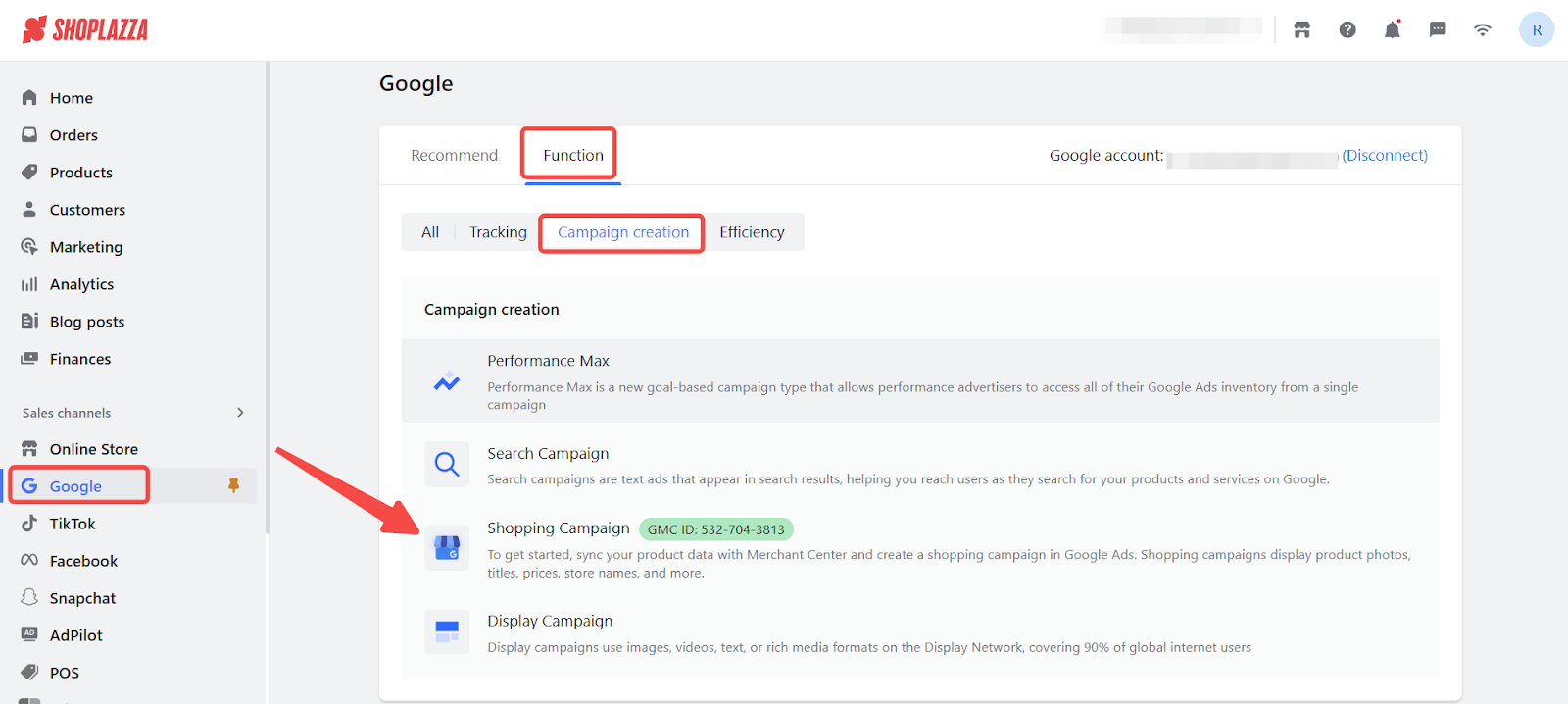The image size is (1568, 704).
Task: Click the Google G icon in sidebar
Action: click(x=29, y=485)
